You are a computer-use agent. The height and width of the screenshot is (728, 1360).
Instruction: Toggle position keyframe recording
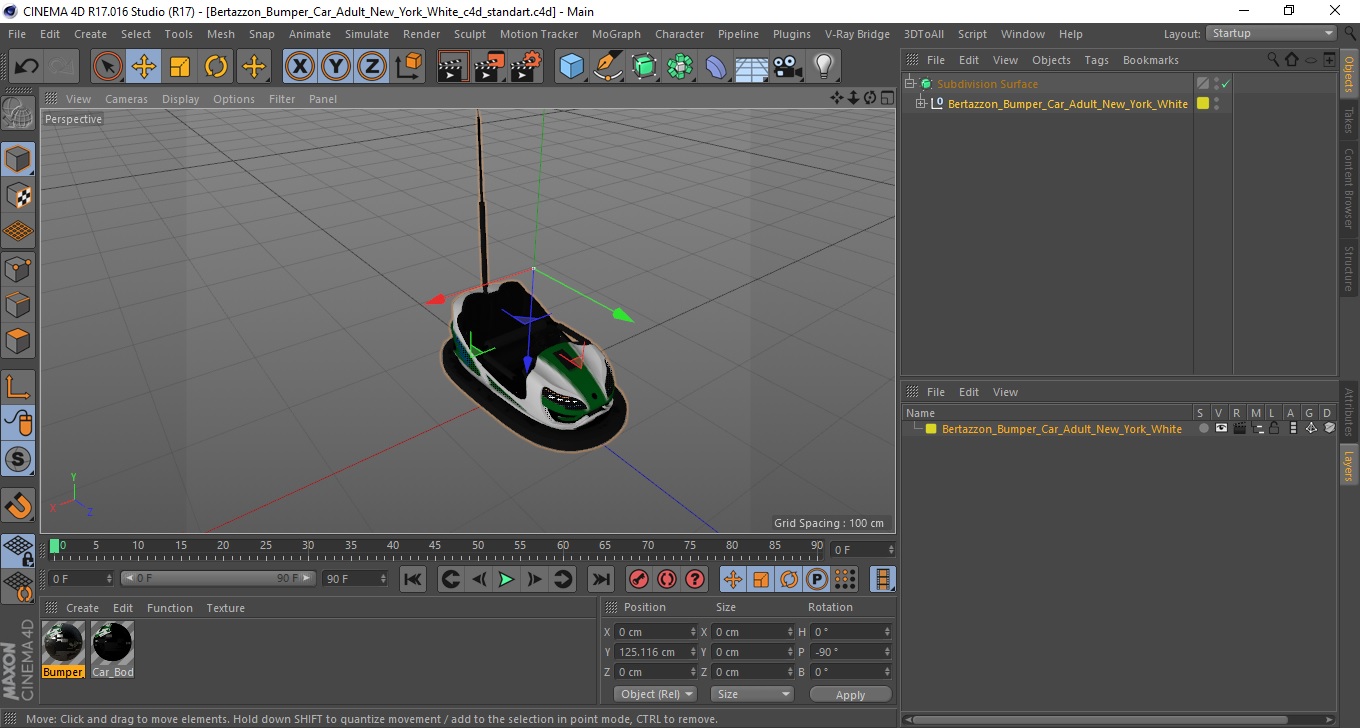[733, 579]
